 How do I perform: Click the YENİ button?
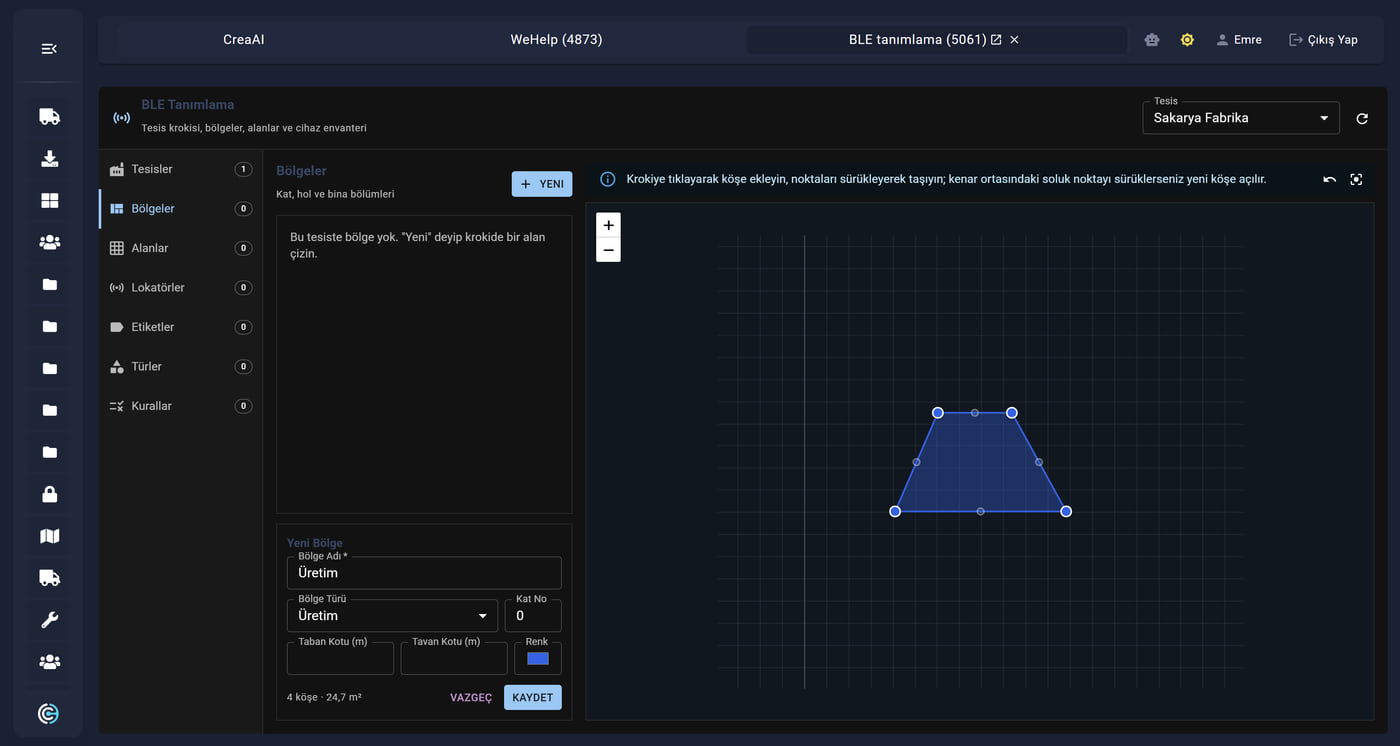click(542, 184)
